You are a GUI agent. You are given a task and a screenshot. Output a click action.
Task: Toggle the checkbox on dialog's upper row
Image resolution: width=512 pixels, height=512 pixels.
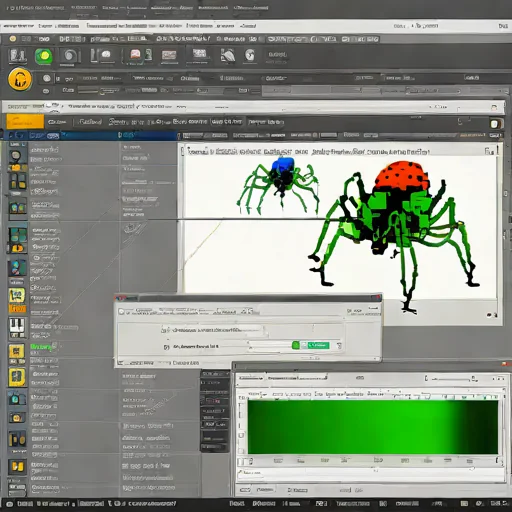tap(164, 330)
